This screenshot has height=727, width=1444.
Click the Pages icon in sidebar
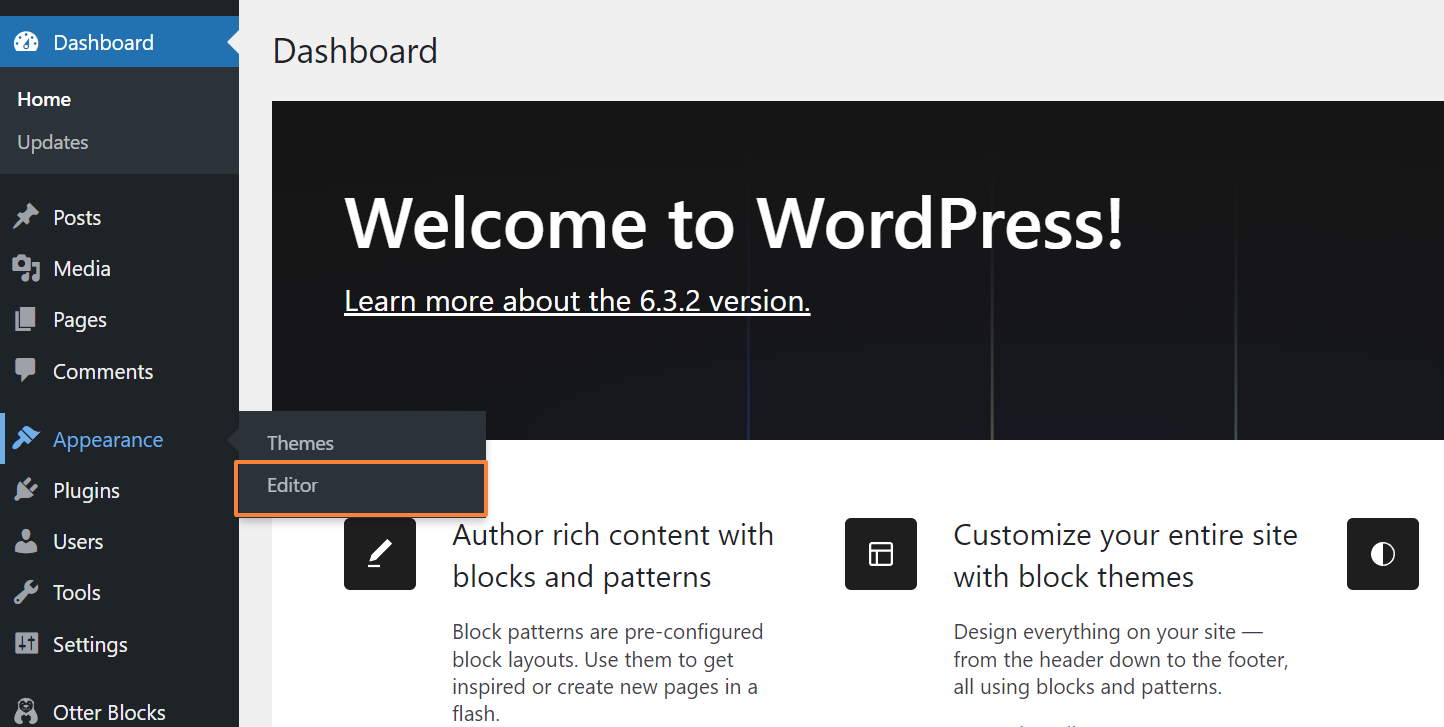pyautogui.click(x=26, y=320)
